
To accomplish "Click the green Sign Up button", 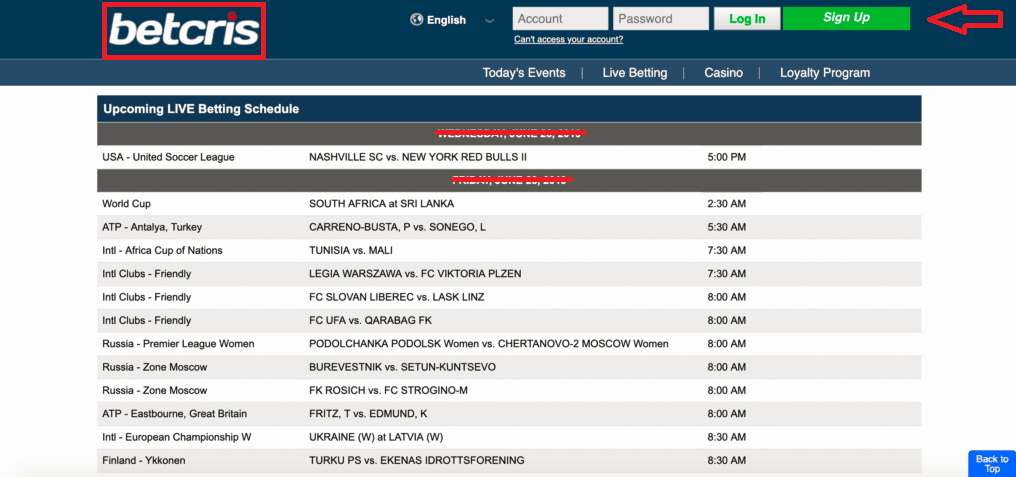I will coord(846,18).
